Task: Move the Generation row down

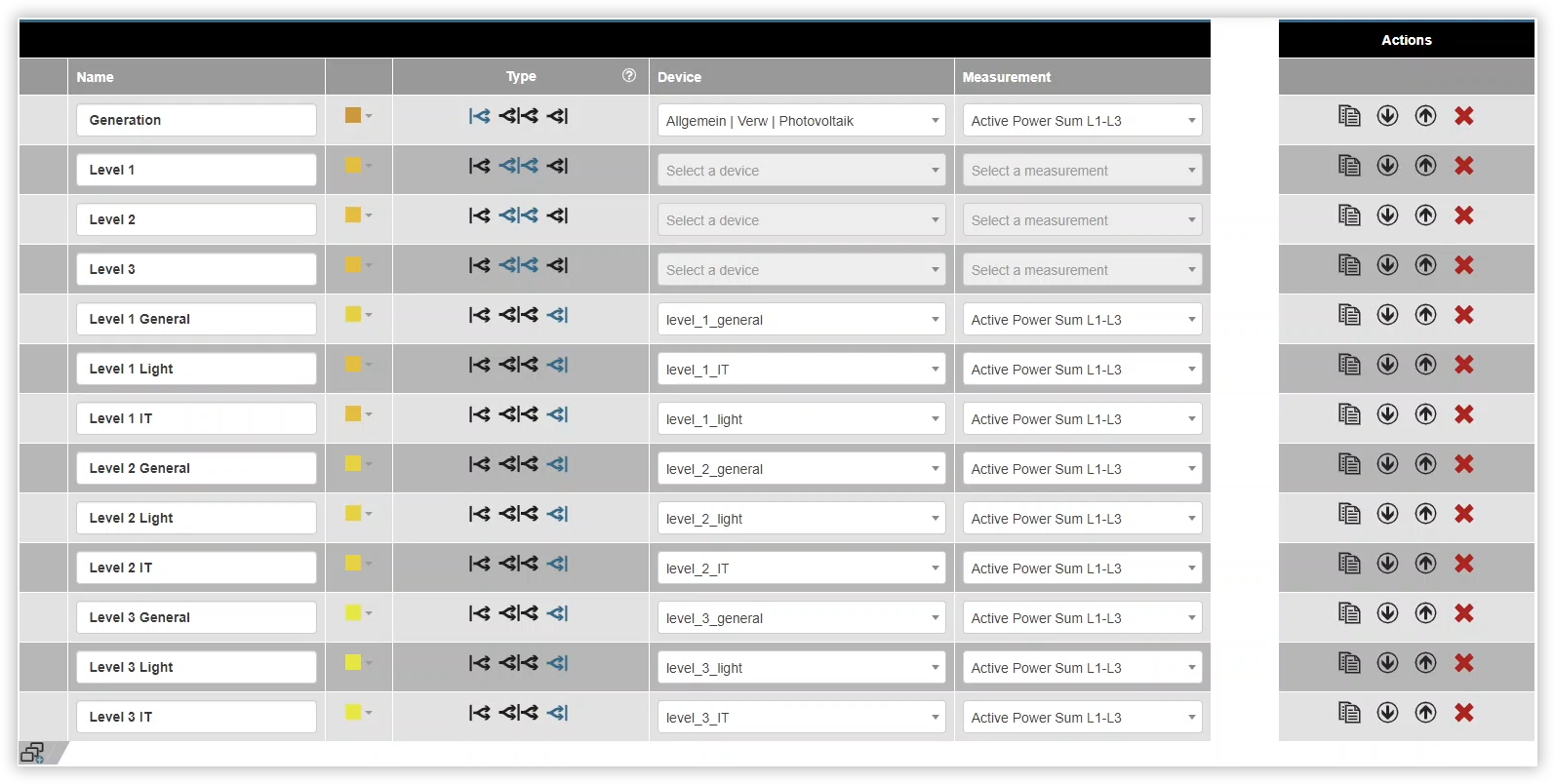Action: tap(1387, 116)
